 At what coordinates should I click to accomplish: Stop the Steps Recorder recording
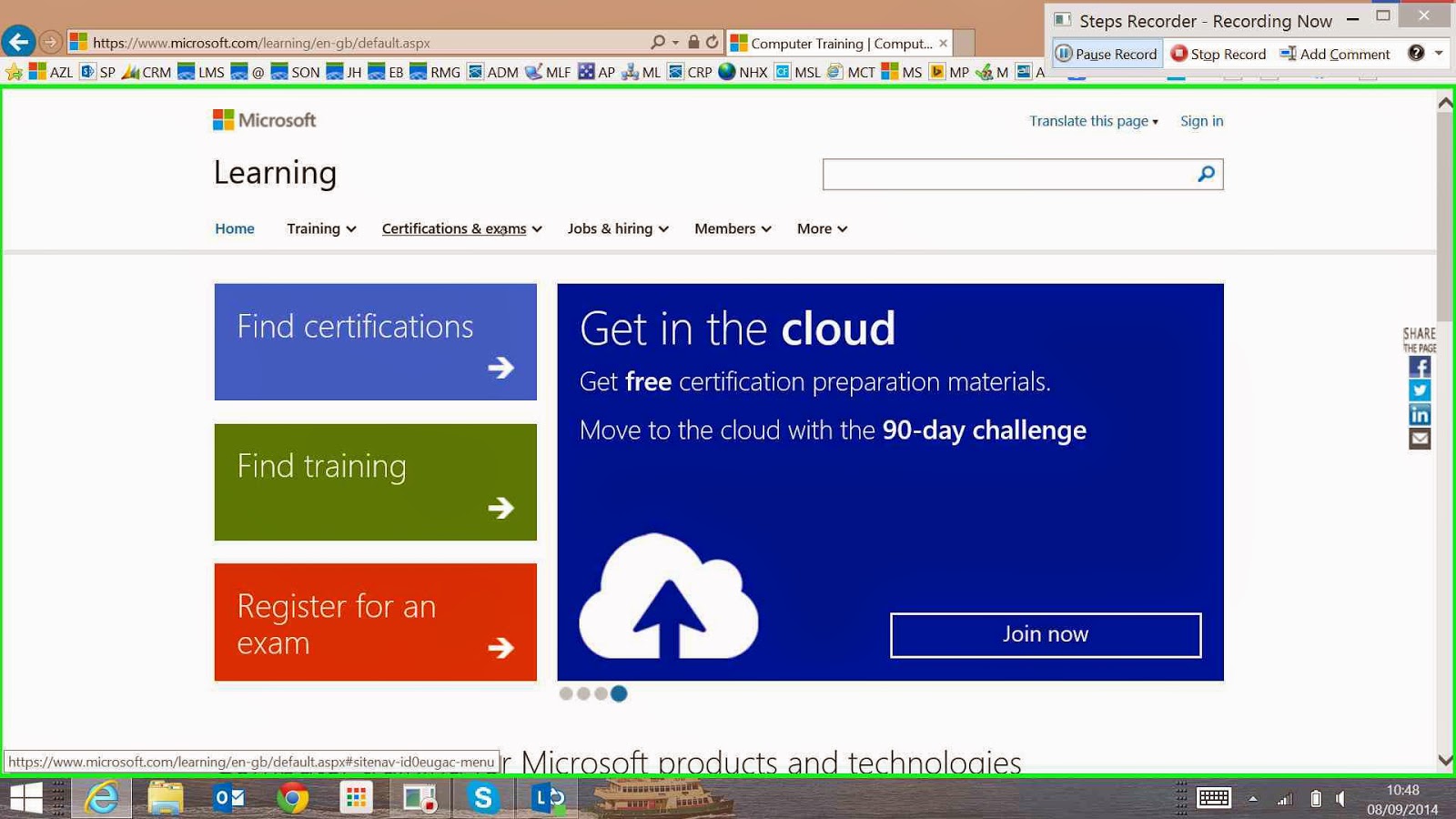point(1218,54)
